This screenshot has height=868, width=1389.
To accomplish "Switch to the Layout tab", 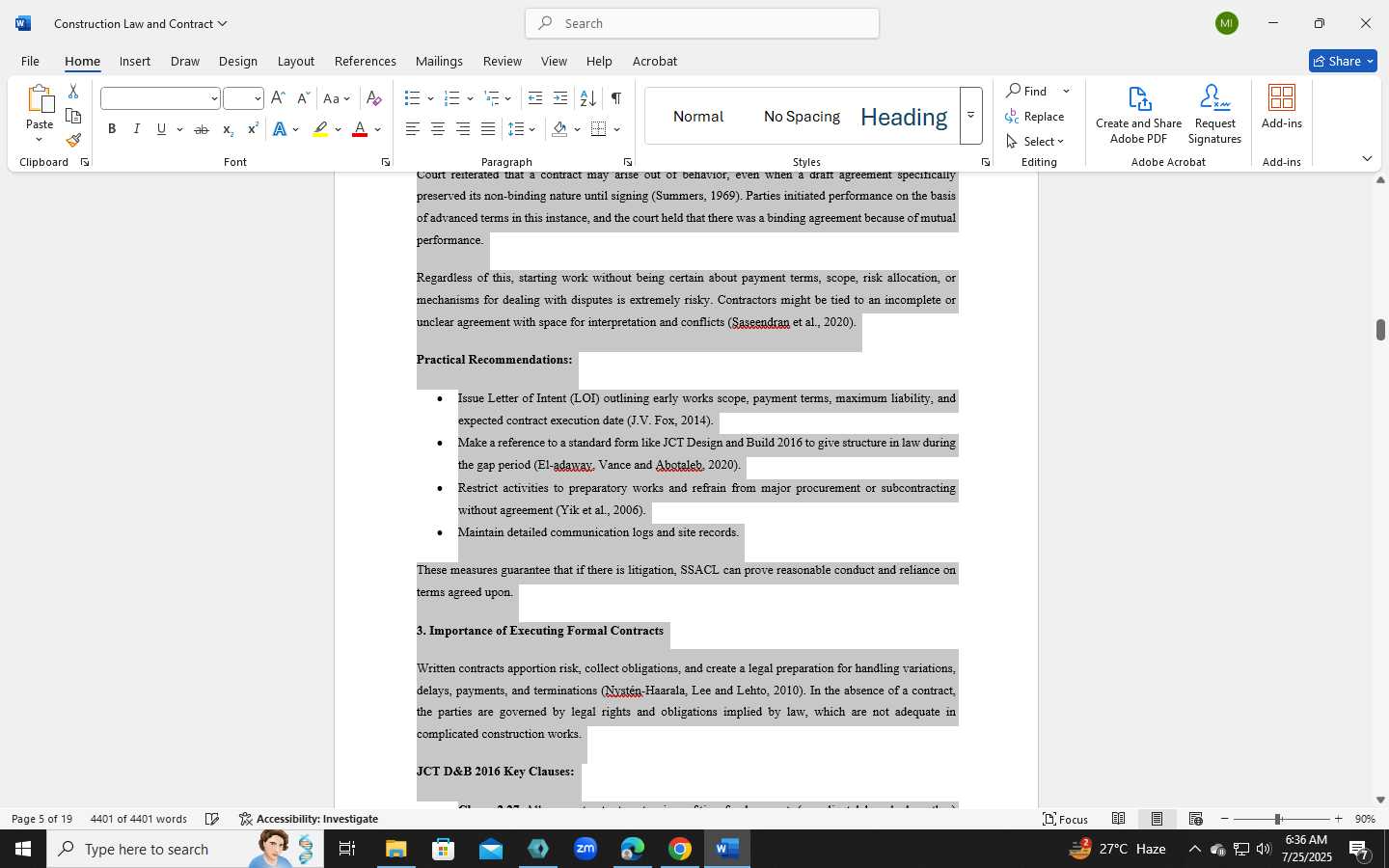I will coord(296,61).
